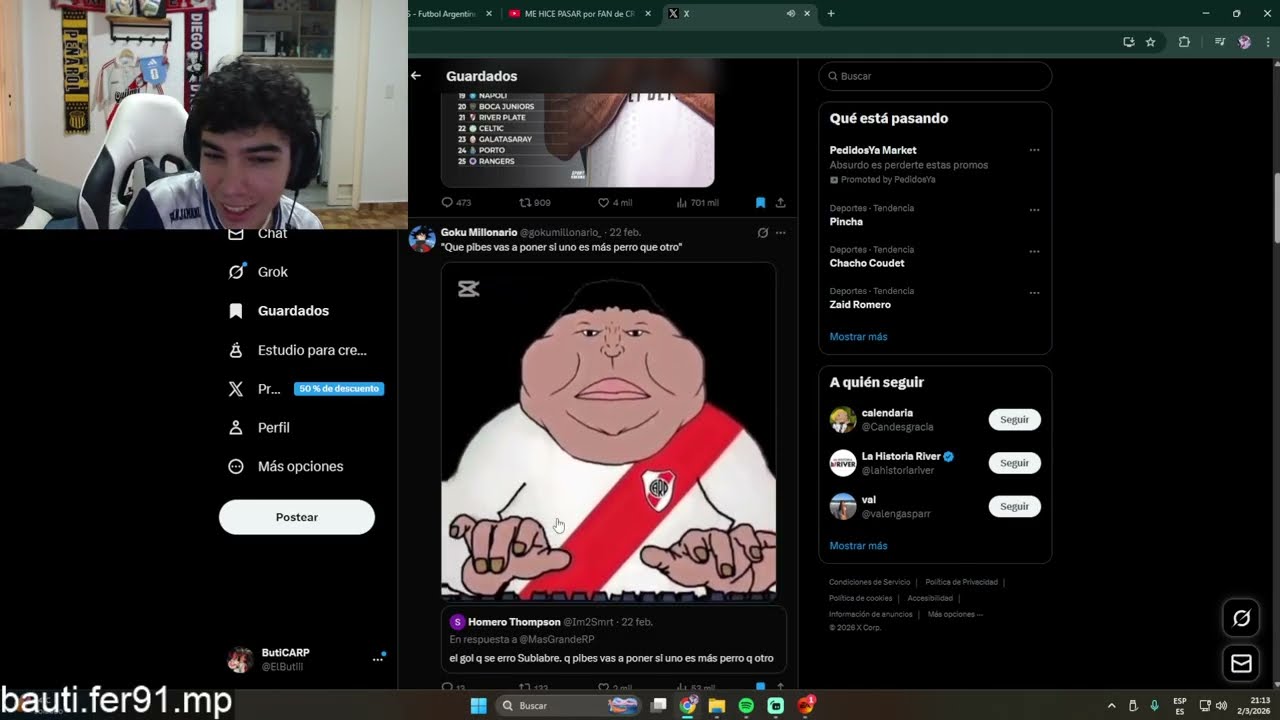
Task: Open La Historia River's profile avatar
Action: [x=843, y=463]
